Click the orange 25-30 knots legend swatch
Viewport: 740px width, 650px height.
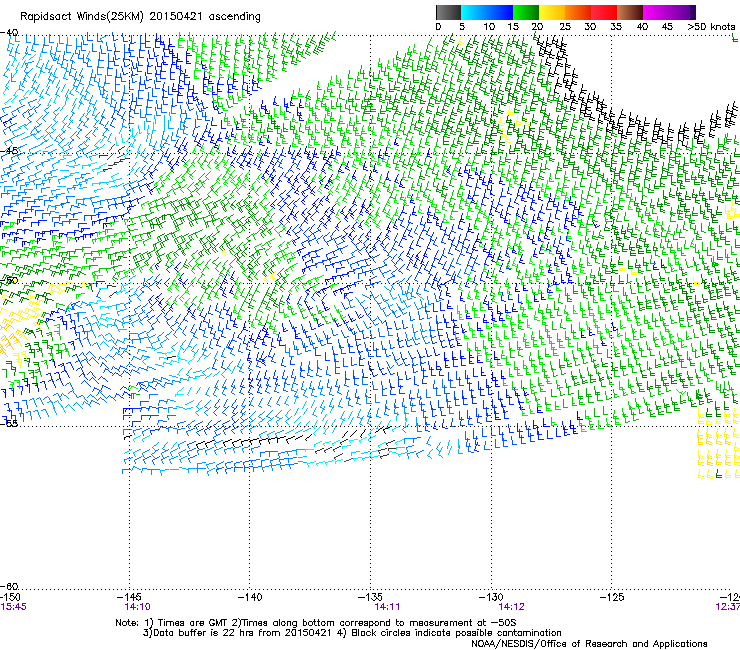(x=578, y=12)
